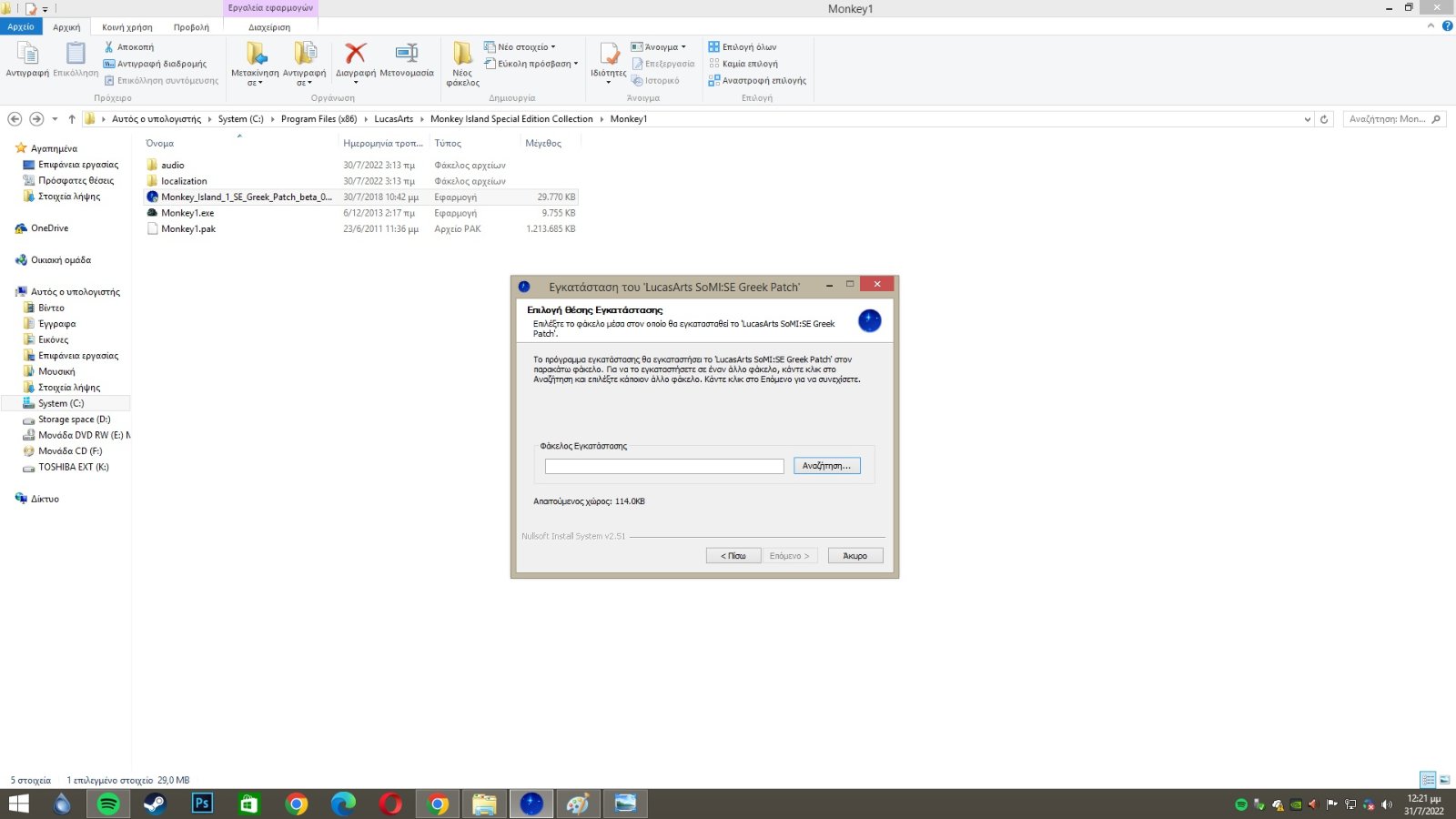Click Επεξεργασία in the ribbon
The width and height of the screenshot is (1456, 819).
tap(663, 64)
